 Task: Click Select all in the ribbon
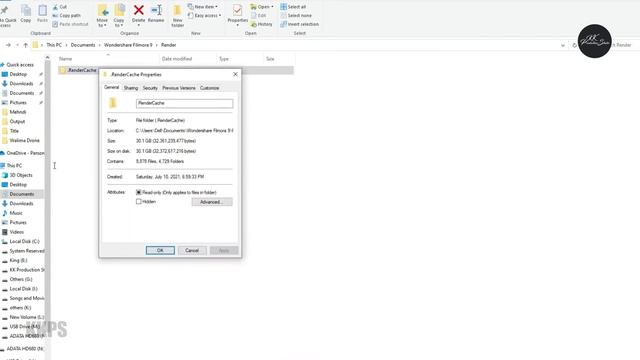point(293,7)
